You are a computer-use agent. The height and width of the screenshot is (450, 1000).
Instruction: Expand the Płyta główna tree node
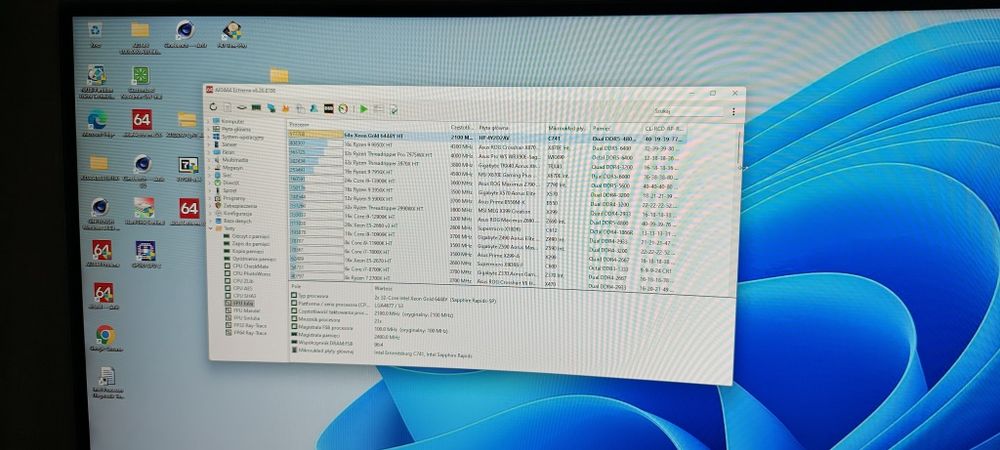(x=209, y=129)
